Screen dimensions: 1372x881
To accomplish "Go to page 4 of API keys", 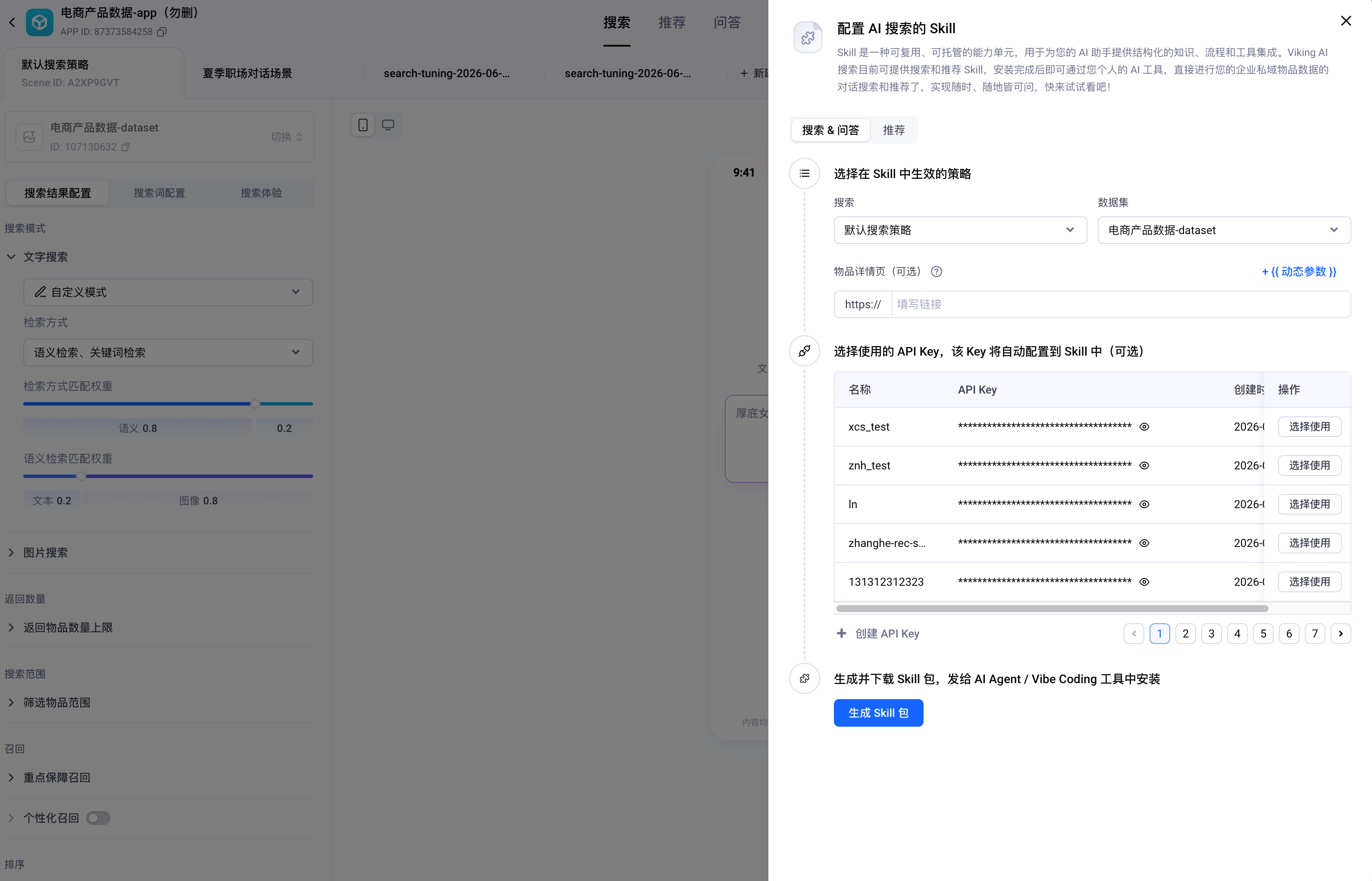I will point(1237,633).
